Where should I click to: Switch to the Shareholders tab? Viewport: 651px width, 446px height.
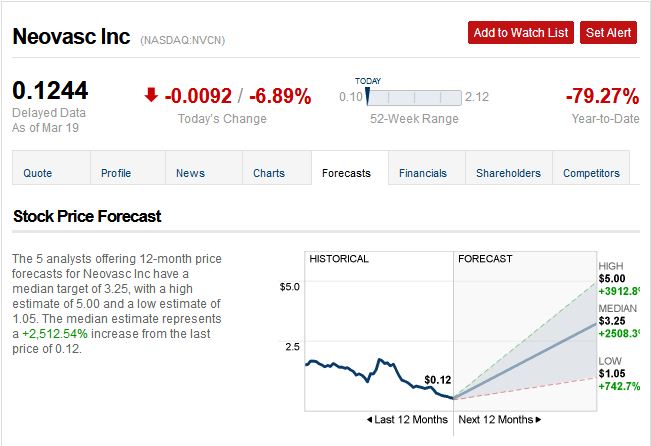tap(509, 173)
